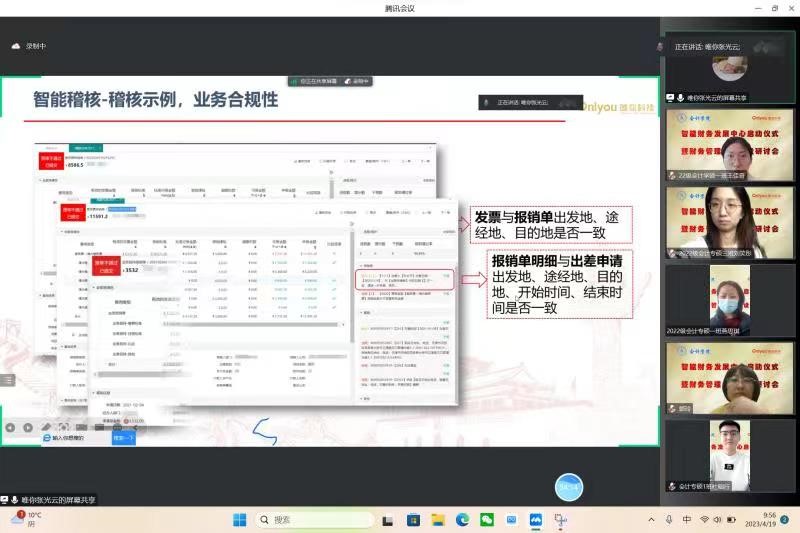Click the blue search button in overlay
The image size is (800, 533).
(x=123, y=437)
